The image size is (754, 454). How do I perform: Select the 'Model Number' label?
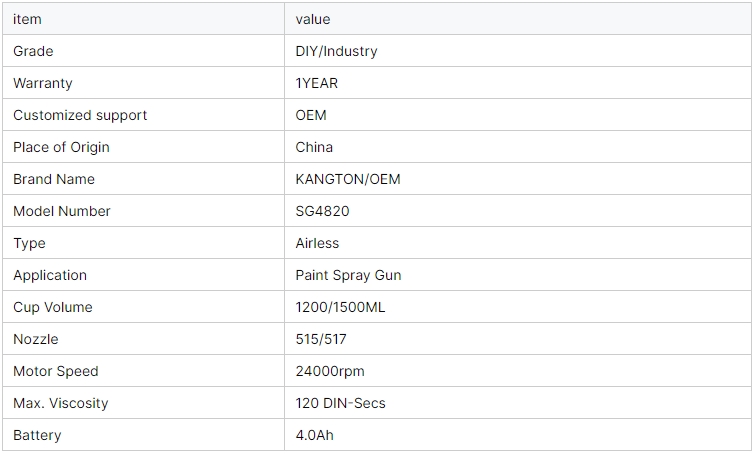[62, 211]
